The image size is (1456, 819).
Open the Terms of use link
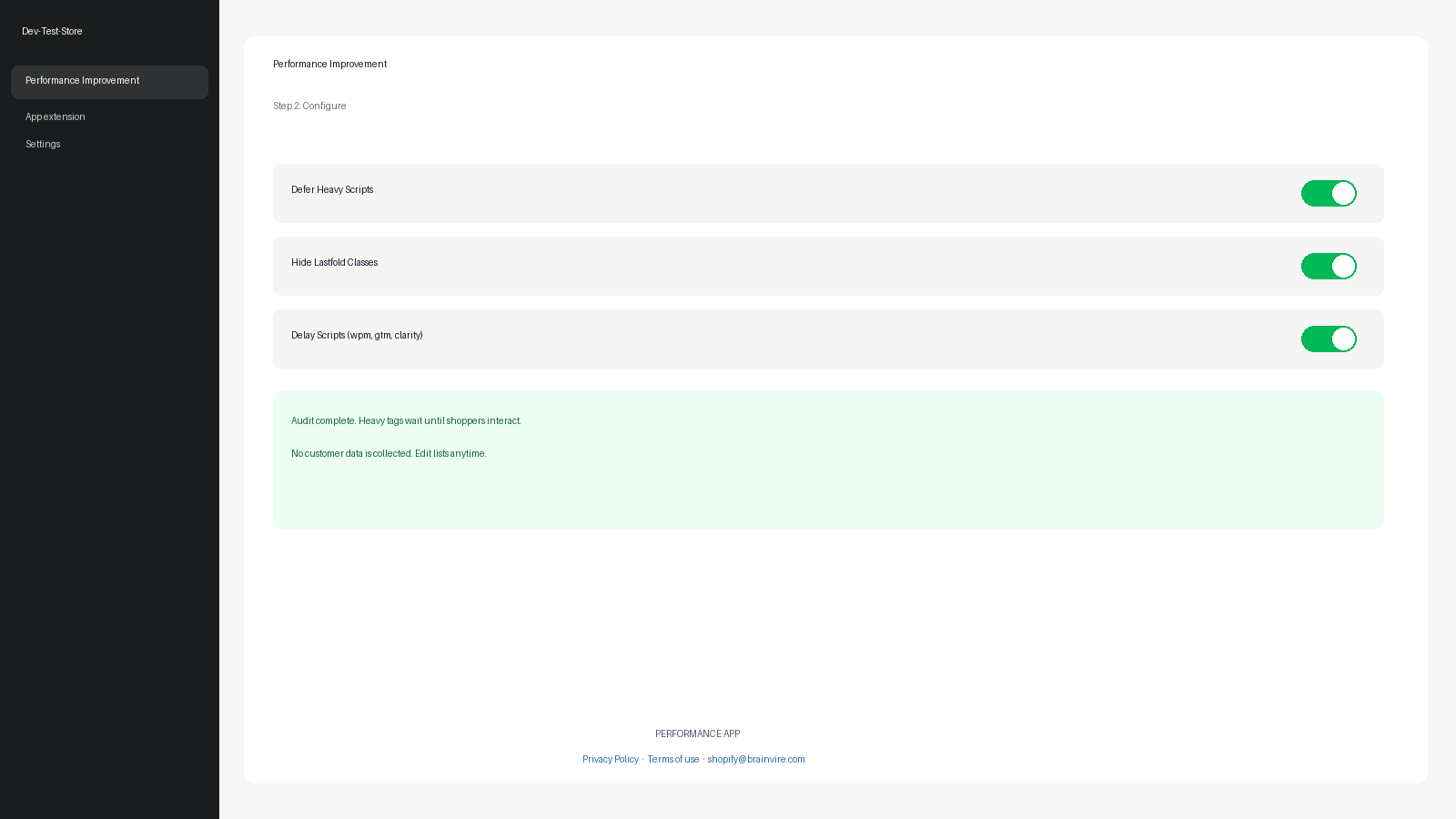tap(673, 759)
